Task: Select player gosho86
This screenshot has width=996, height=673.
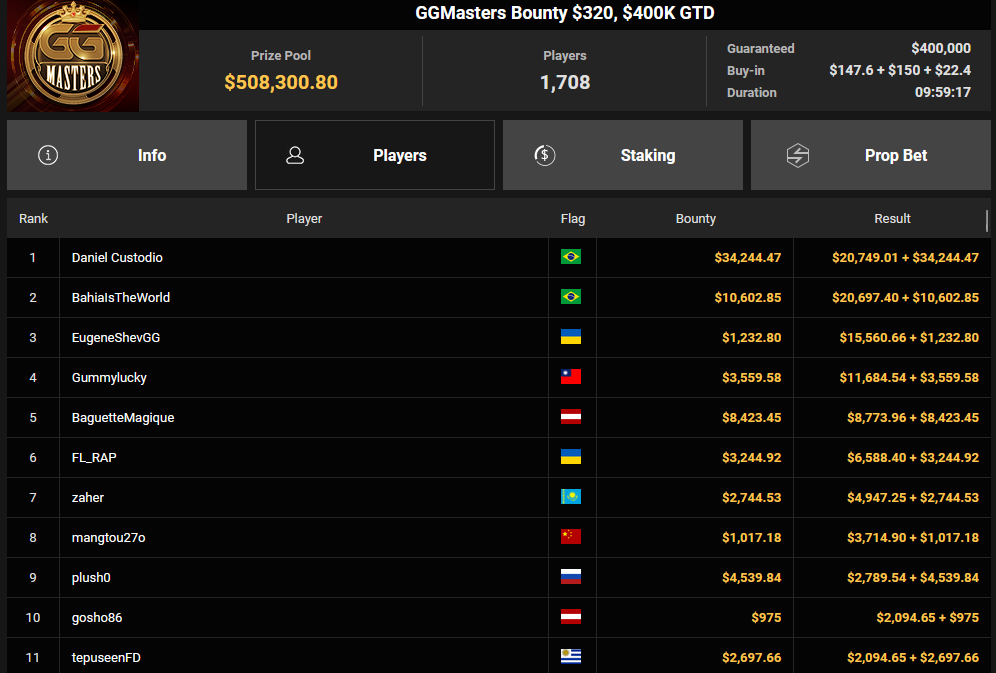Action: [97, 618]
